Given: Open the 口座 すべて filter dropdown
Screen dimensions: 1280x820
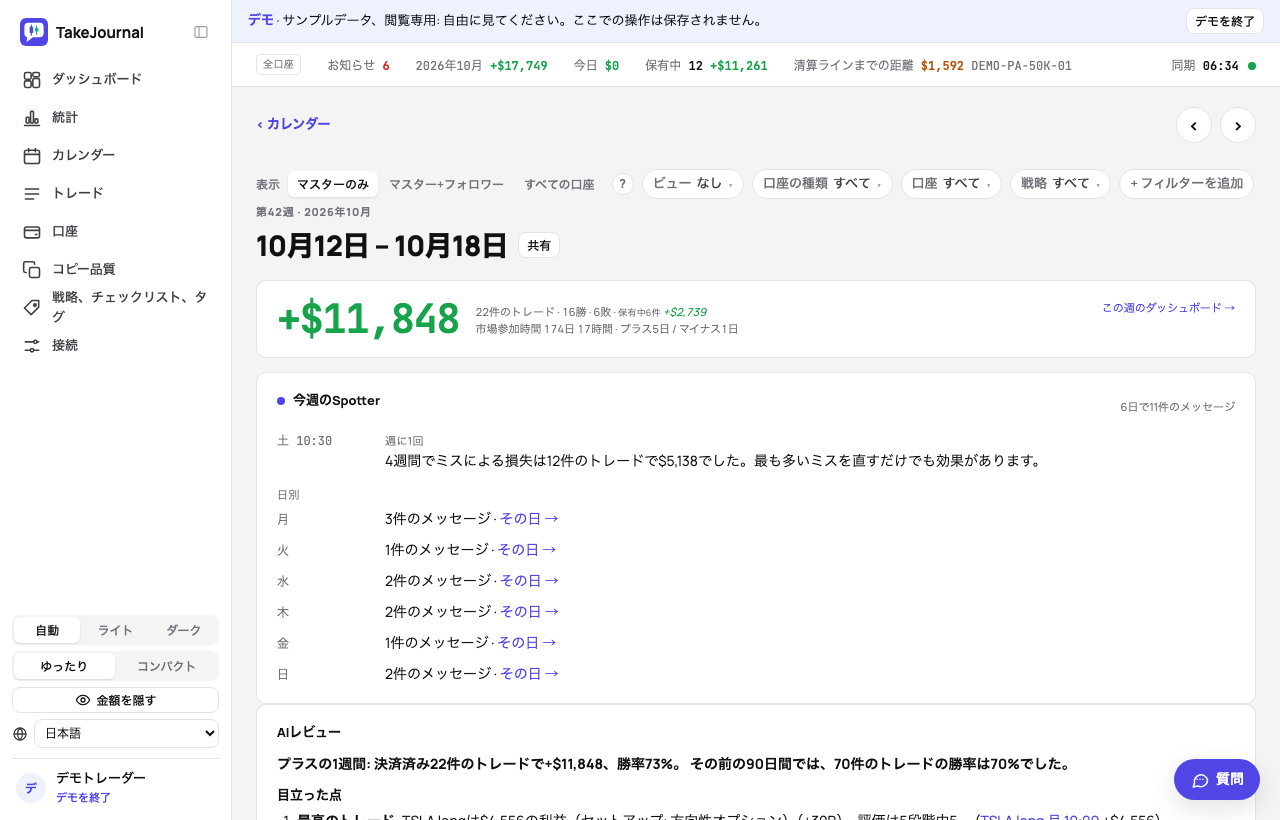Looking at the screenshot, I should 951,184.
